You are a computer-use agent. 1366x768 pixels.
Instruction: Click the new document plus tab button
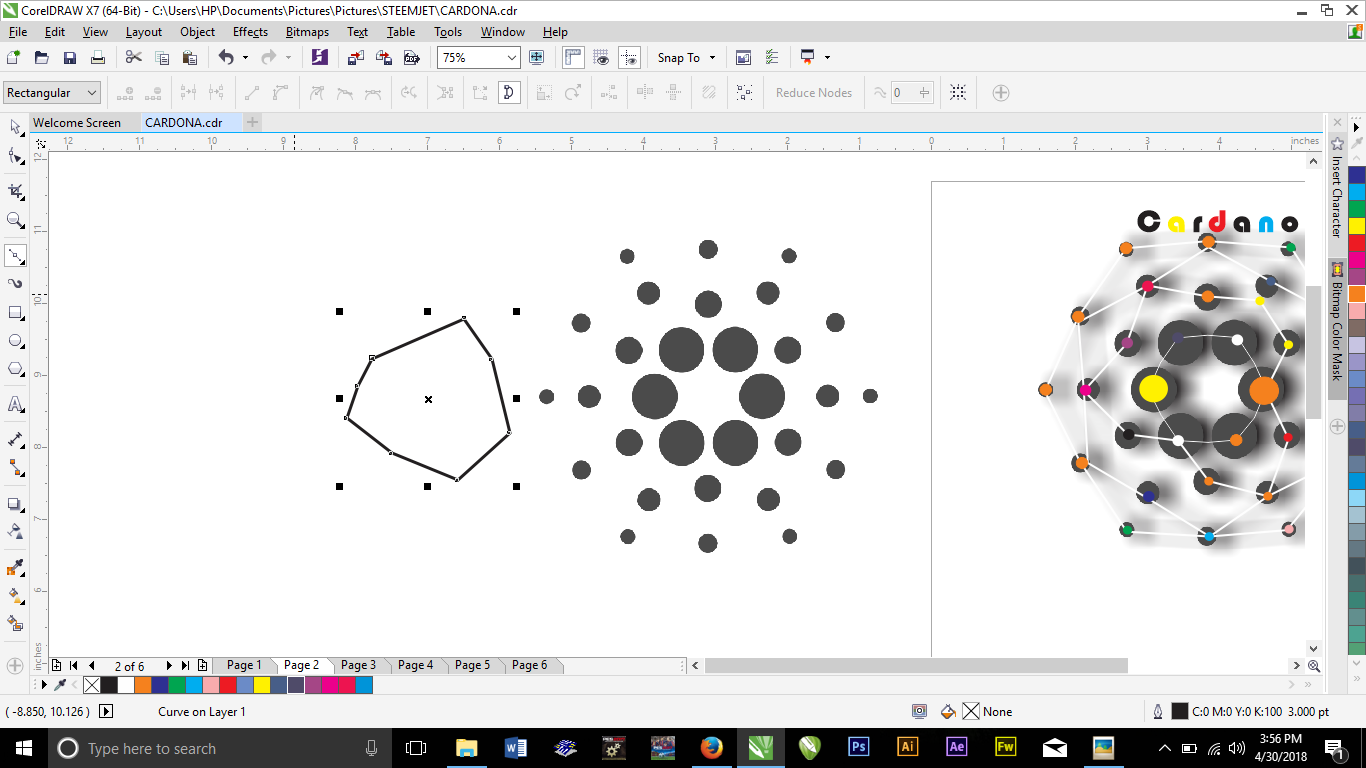(253, 122)
